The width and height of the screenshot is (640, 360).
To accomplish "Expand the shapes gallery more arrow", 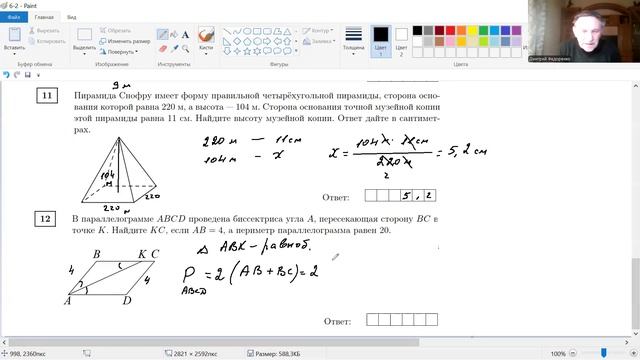I will (296, 51).
